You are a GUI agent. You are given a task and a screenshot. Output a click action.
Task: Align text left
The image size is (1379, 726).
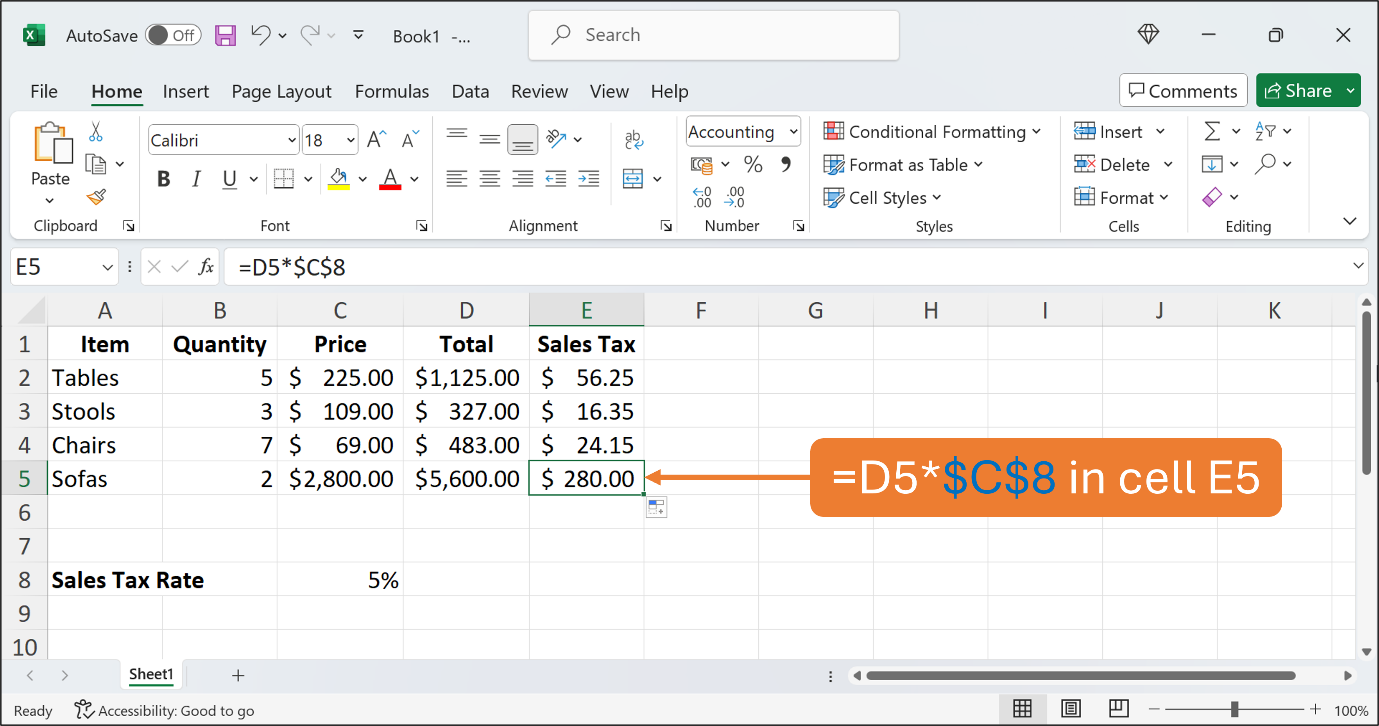point(457,179)
